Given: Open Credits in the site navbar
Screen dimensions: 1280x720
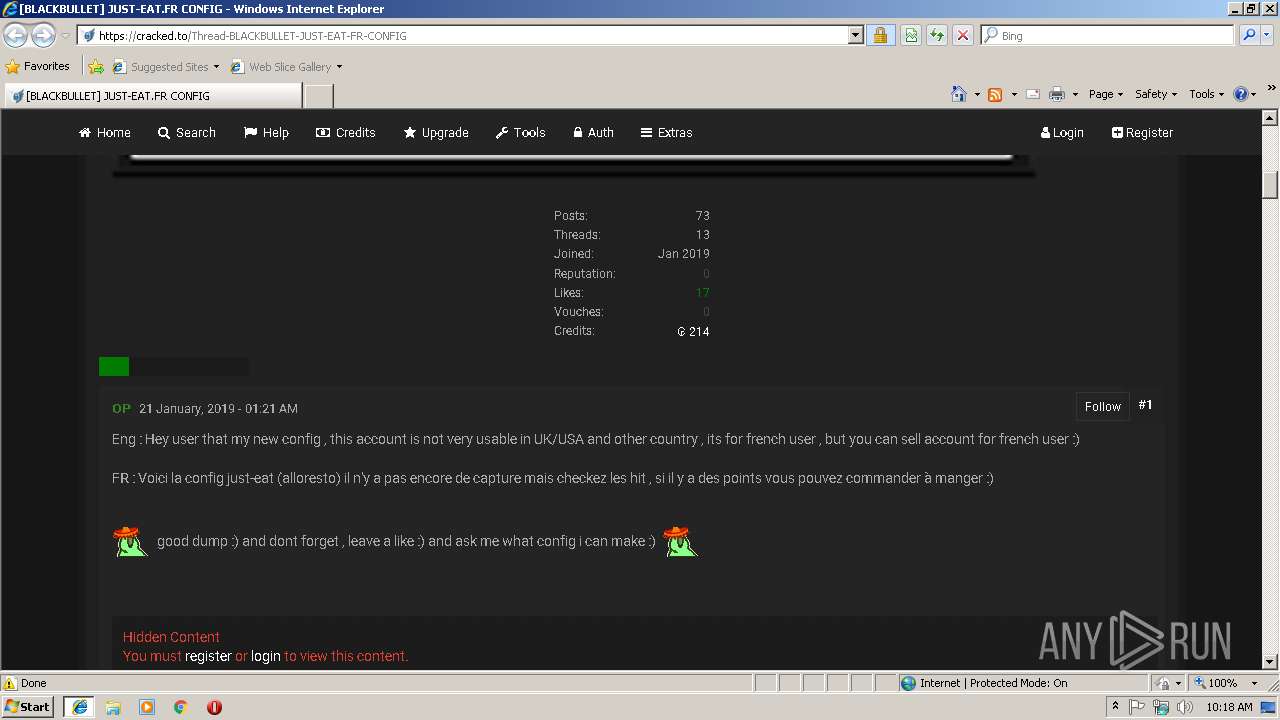Looking at the screenshot, I should (x=346, y=132).
